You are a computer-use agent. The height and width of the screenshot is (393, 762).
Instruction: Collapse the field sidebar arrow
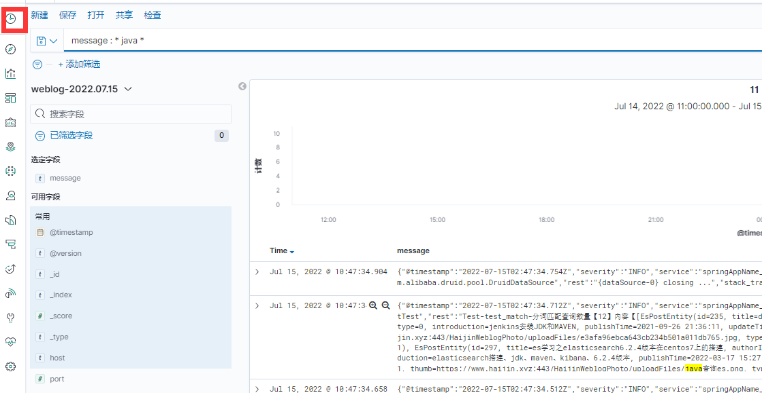tap(242, 86)
